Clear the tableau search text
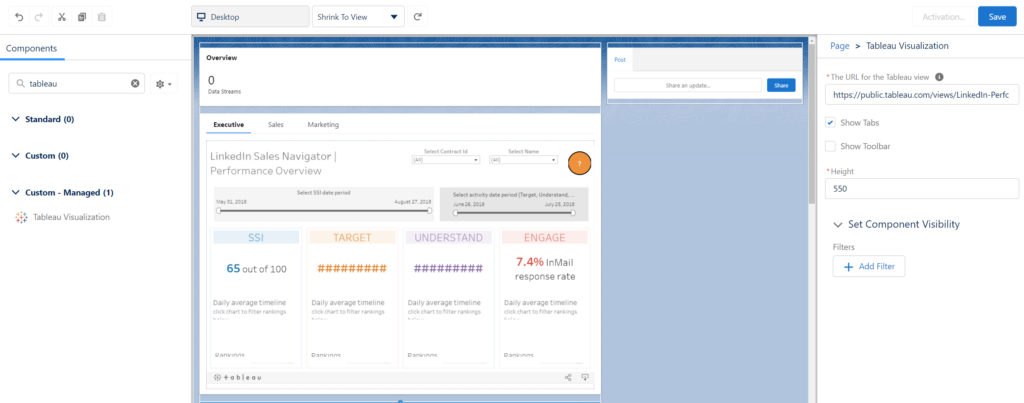The height and width of the screenshot is (403, 1024). pyautogui.click(x=135, y=84)
